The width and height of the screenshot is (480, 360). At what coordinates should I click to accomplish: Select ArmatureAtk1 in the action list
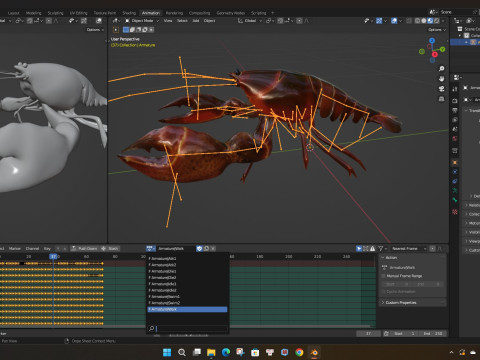tap(187, 258)
